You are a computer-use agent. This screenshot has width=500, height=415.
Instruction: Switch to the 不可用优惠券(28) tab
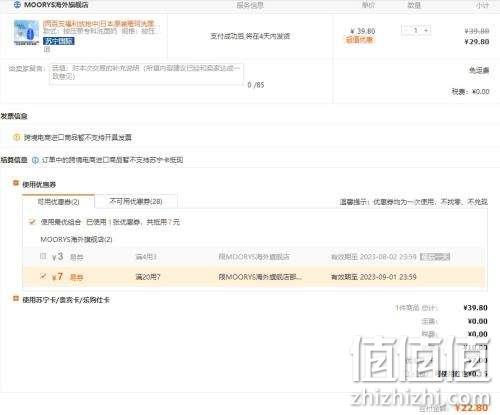136,201
